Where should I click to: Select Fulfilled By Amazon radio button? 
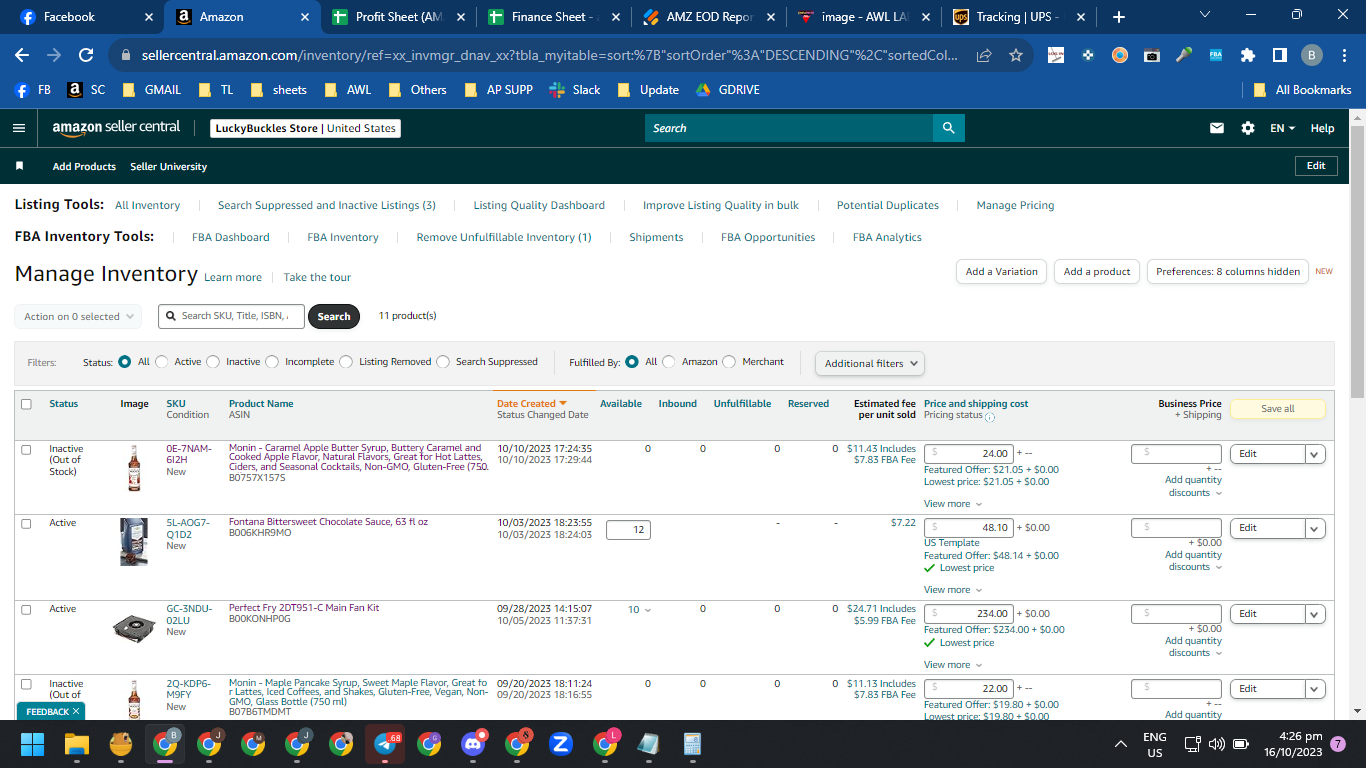point(669,362)
